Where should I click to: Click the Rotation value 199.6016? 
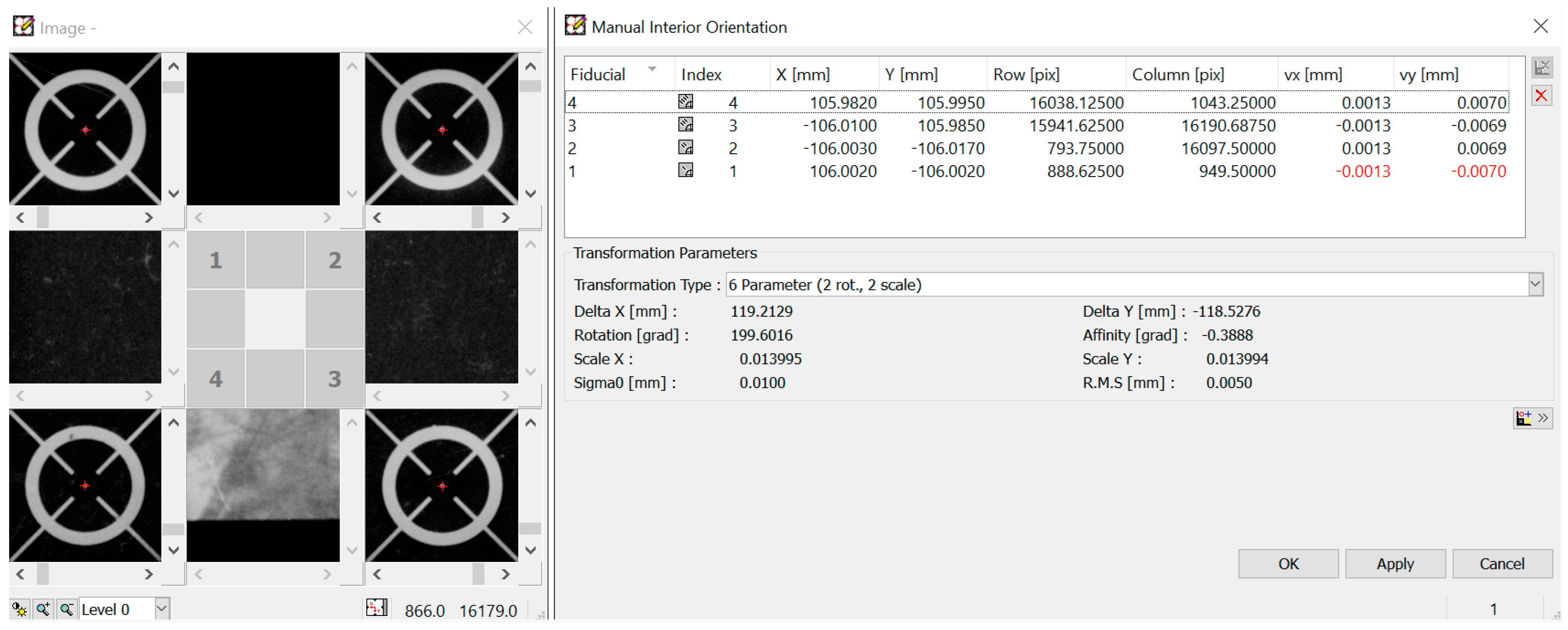[761, 335]
